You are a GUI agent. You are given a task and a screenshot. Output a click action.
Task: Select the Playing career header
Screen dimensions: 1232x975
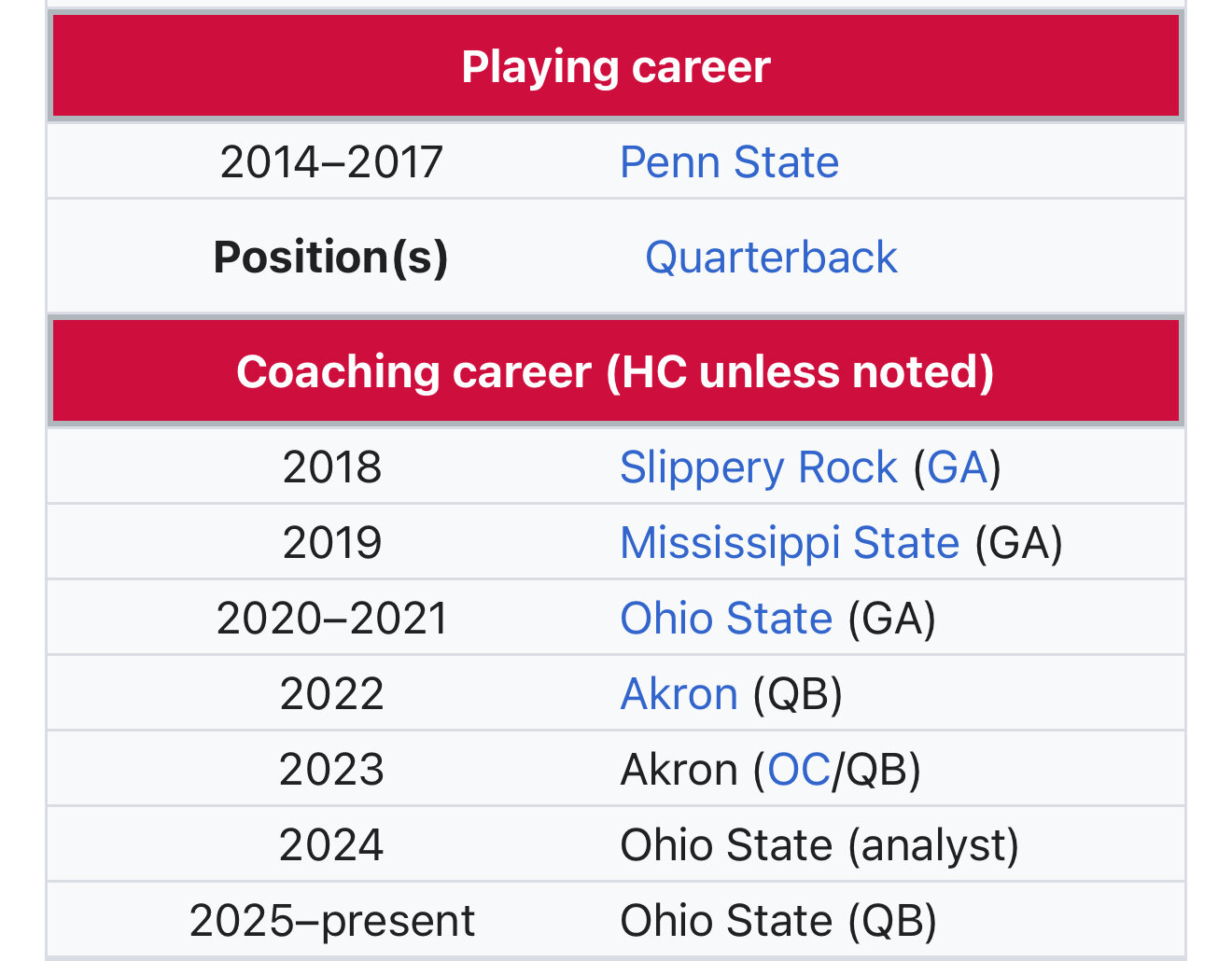[x=616, y=66]
